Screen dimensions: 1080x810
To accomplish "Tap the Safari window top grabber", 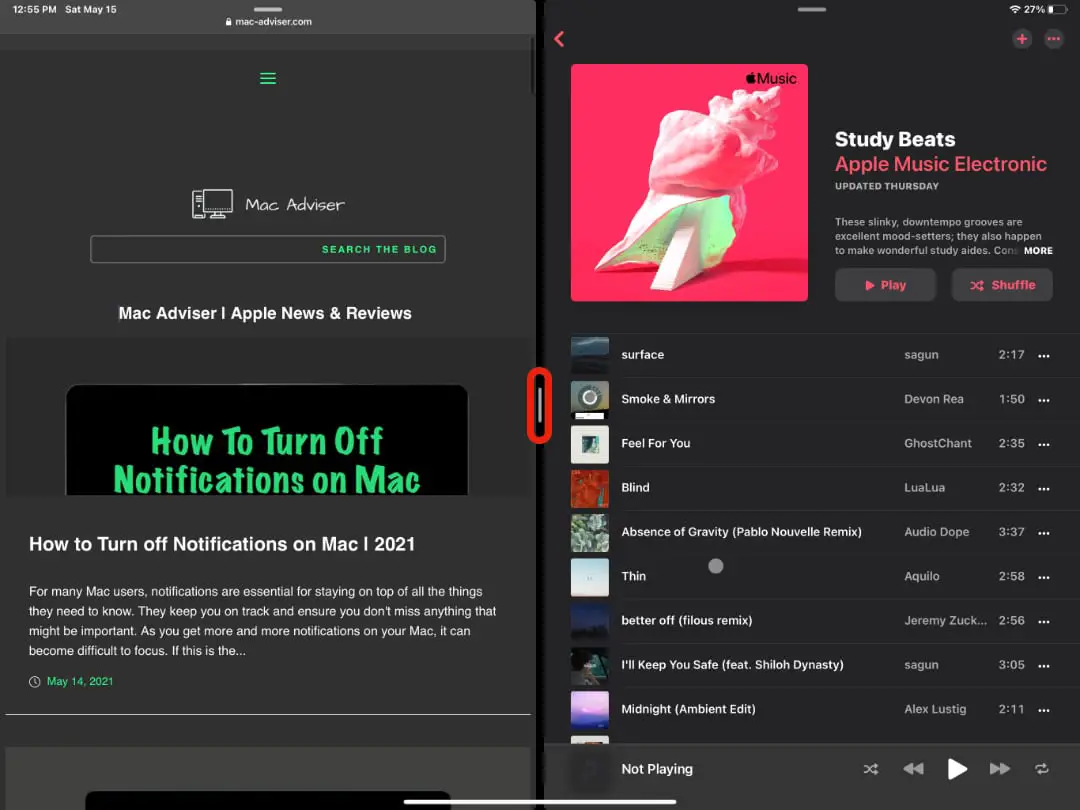I will pos(267,9).
